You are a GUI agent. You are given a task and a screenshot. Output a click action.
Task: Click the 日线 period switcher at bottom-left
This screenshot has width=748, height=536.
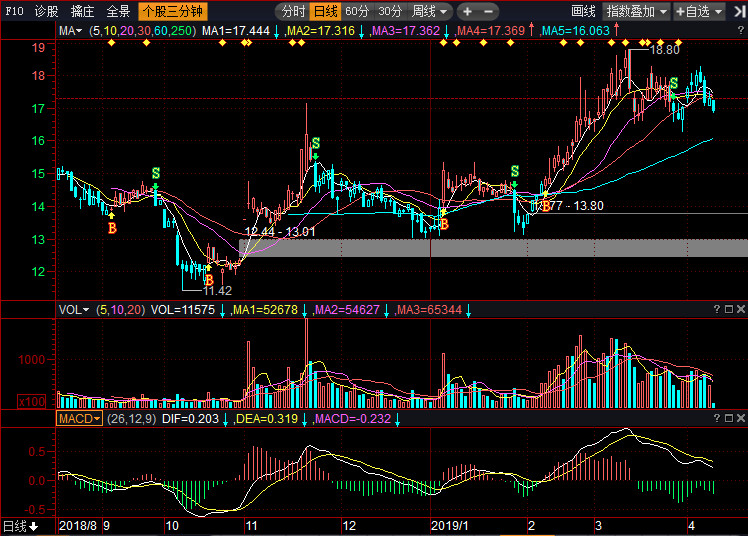click(21, 526)
